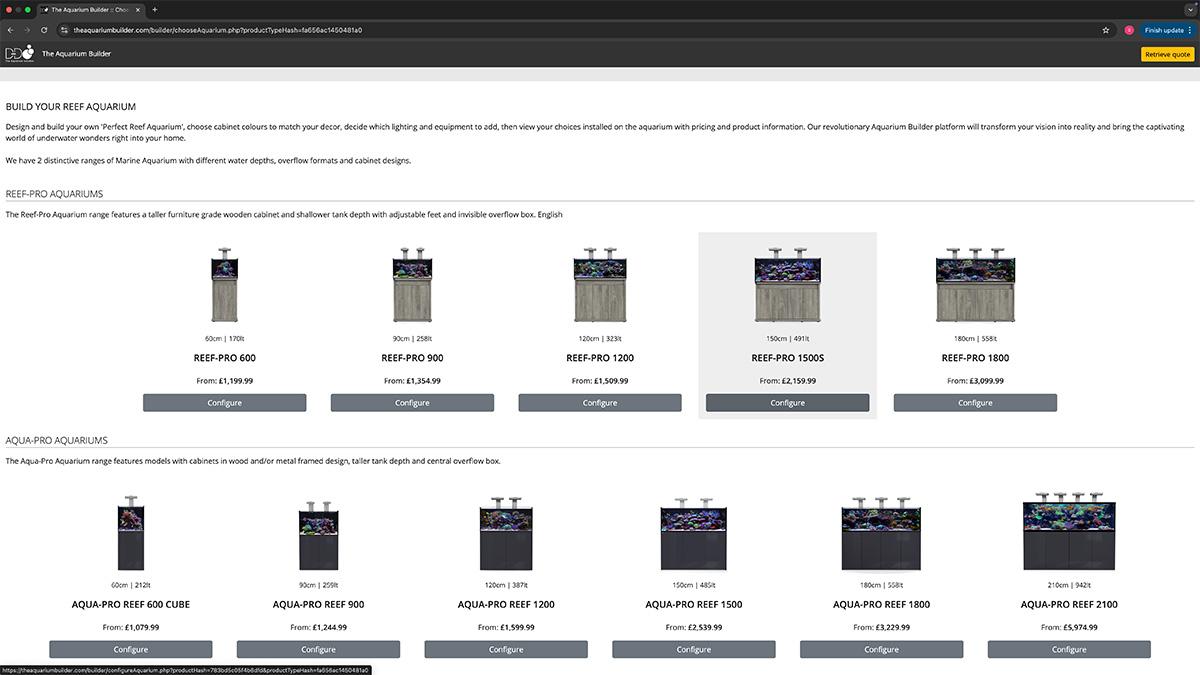Configure the REEF-PRO 1500S aquarium
1200x675 pixels.
[x=787, y=403]
